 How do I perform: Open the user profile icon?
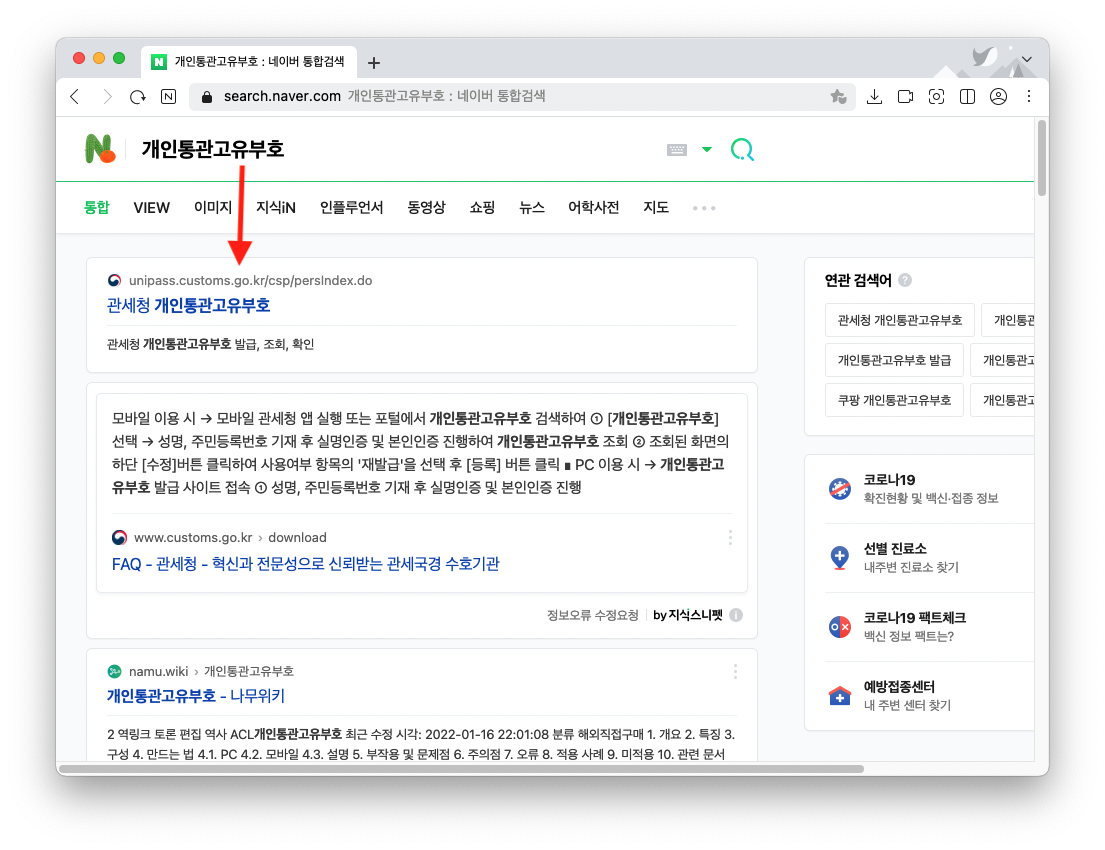[998, 97]
